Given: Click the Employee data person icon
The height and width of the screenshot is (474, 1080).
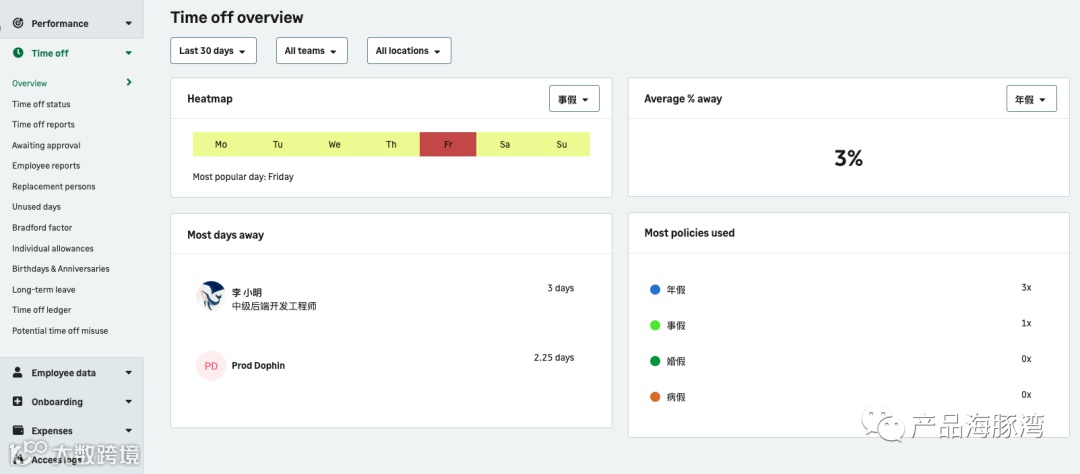Looking at the screenshot, I should [18, 373].
